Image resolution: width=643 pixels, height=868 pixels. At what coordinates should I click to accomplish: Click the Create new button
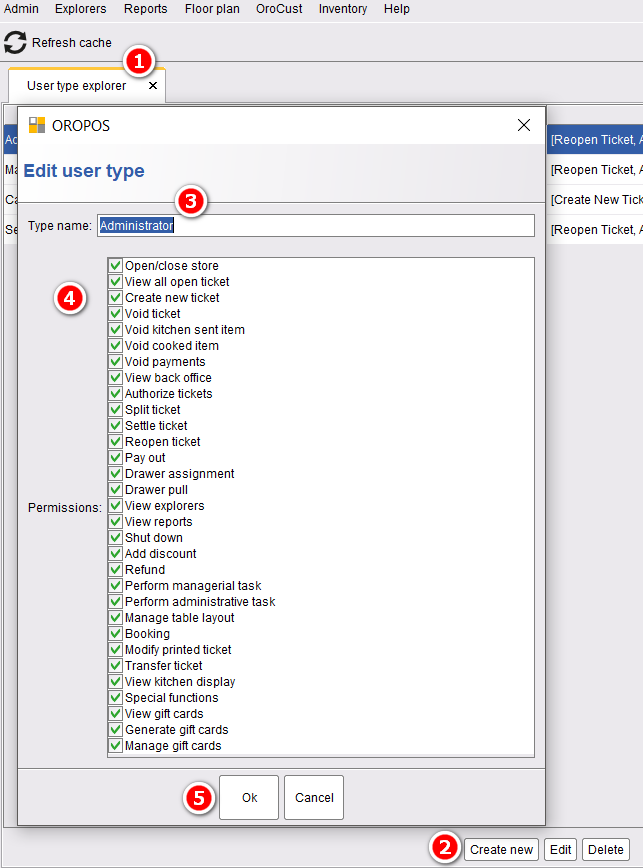pos(501,849)
